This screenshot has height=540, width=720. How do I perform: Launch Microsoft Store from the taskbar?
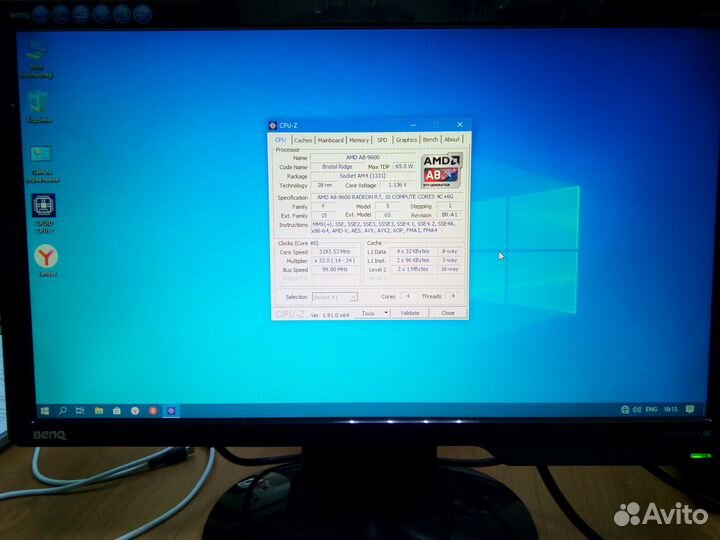click(117, 411)
